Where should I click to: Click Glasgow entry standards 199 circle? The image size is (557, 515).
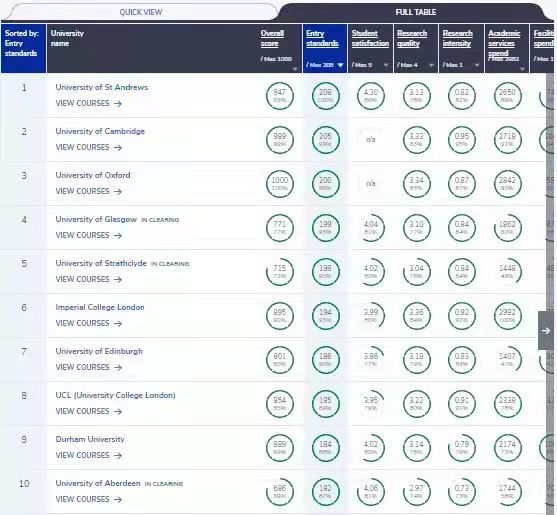[325, 228]
